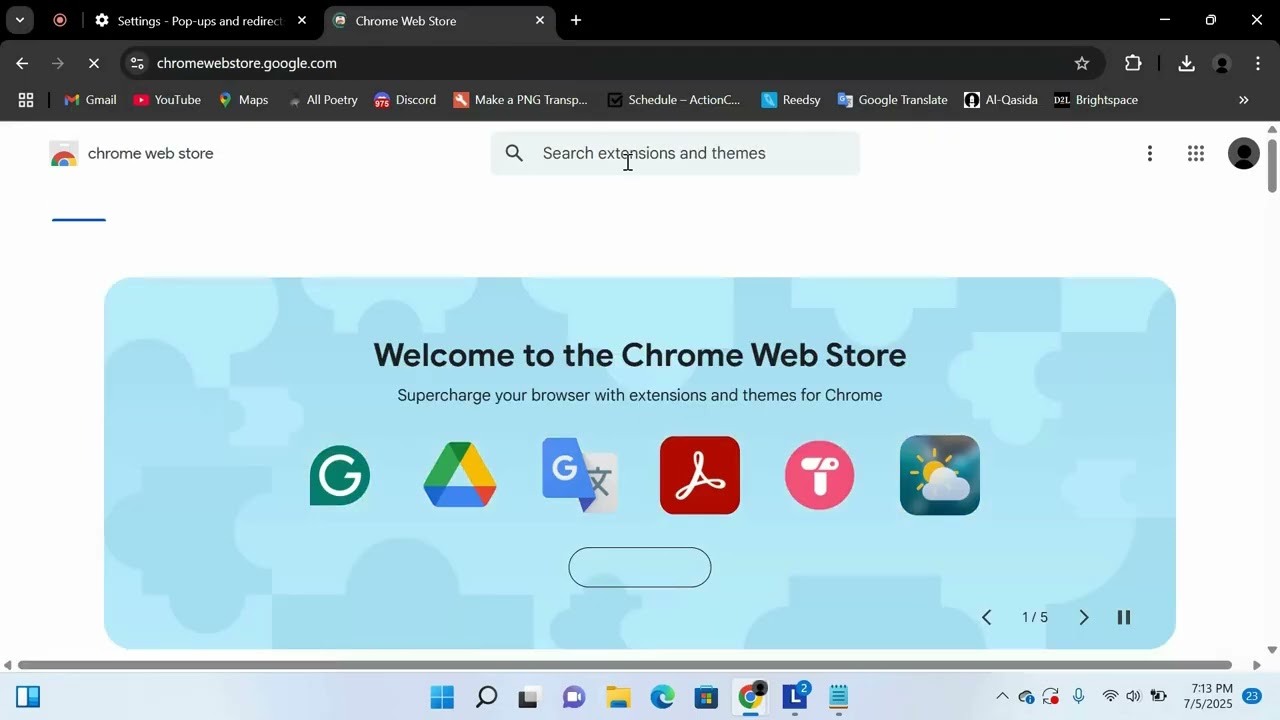Open the clock and date panel
This screenshot has width=1280, height=720.
point(1208,696)
